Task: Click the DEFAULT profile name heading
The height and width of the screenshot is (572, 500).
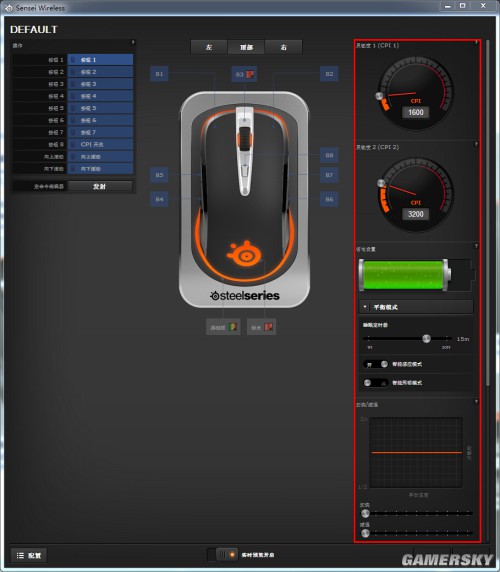Action: tap(34, 30)
